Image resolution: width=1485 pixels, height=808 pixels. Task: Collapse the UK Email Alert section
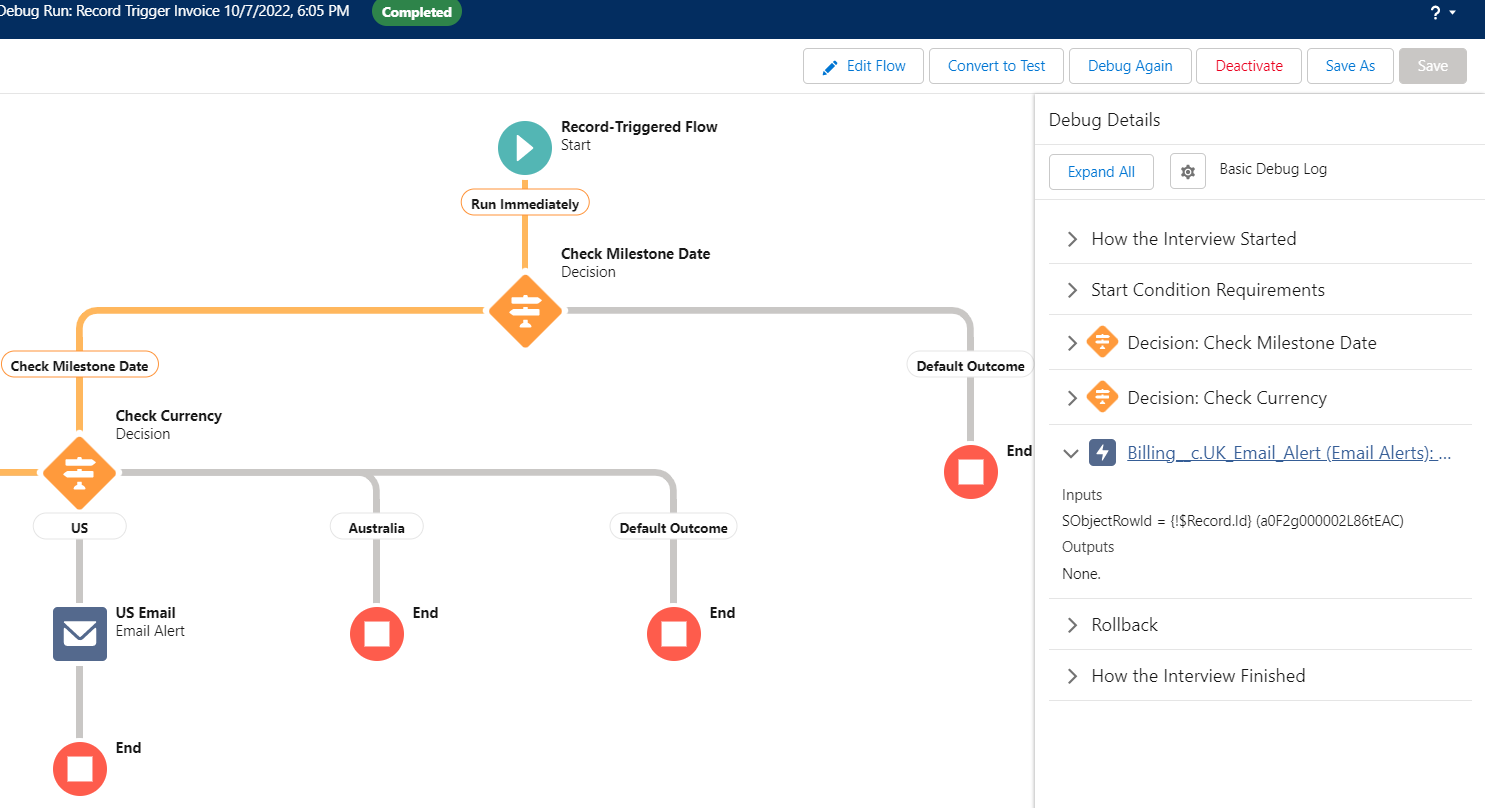coord(1072,453)
